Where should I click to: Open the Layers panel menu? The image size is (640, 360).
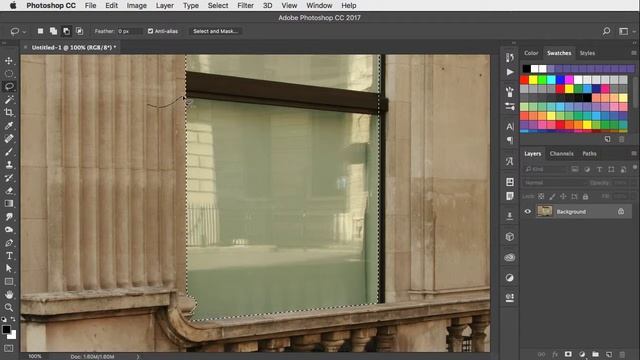coord(633,153)
